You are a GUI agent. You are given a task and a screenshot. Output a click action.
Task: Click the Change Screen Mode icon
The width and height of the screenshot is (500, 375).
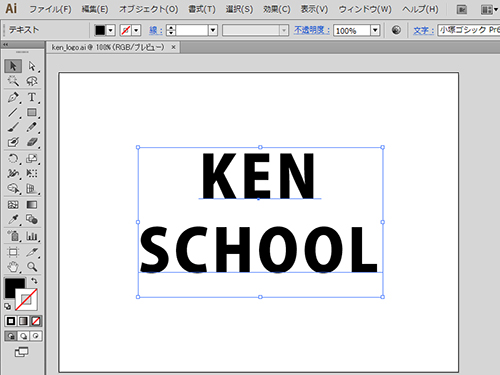22,352
